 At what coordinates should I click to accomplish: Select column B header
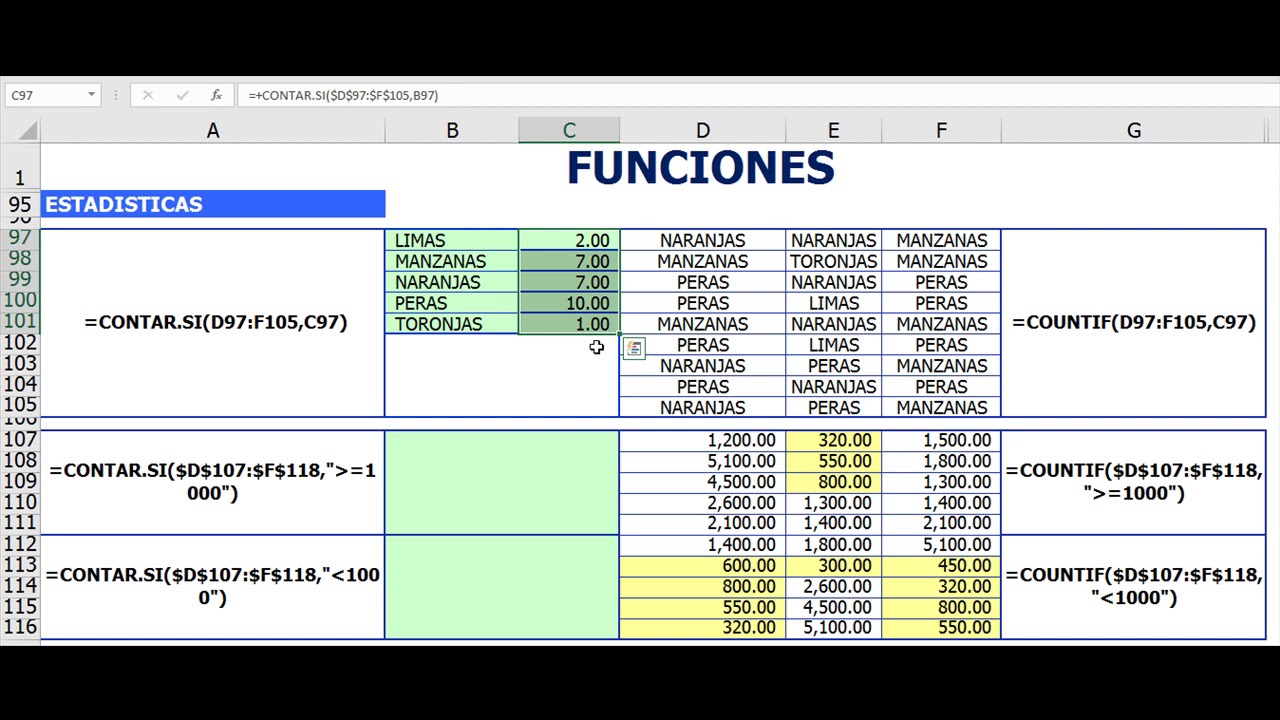[x=452, y=130]
